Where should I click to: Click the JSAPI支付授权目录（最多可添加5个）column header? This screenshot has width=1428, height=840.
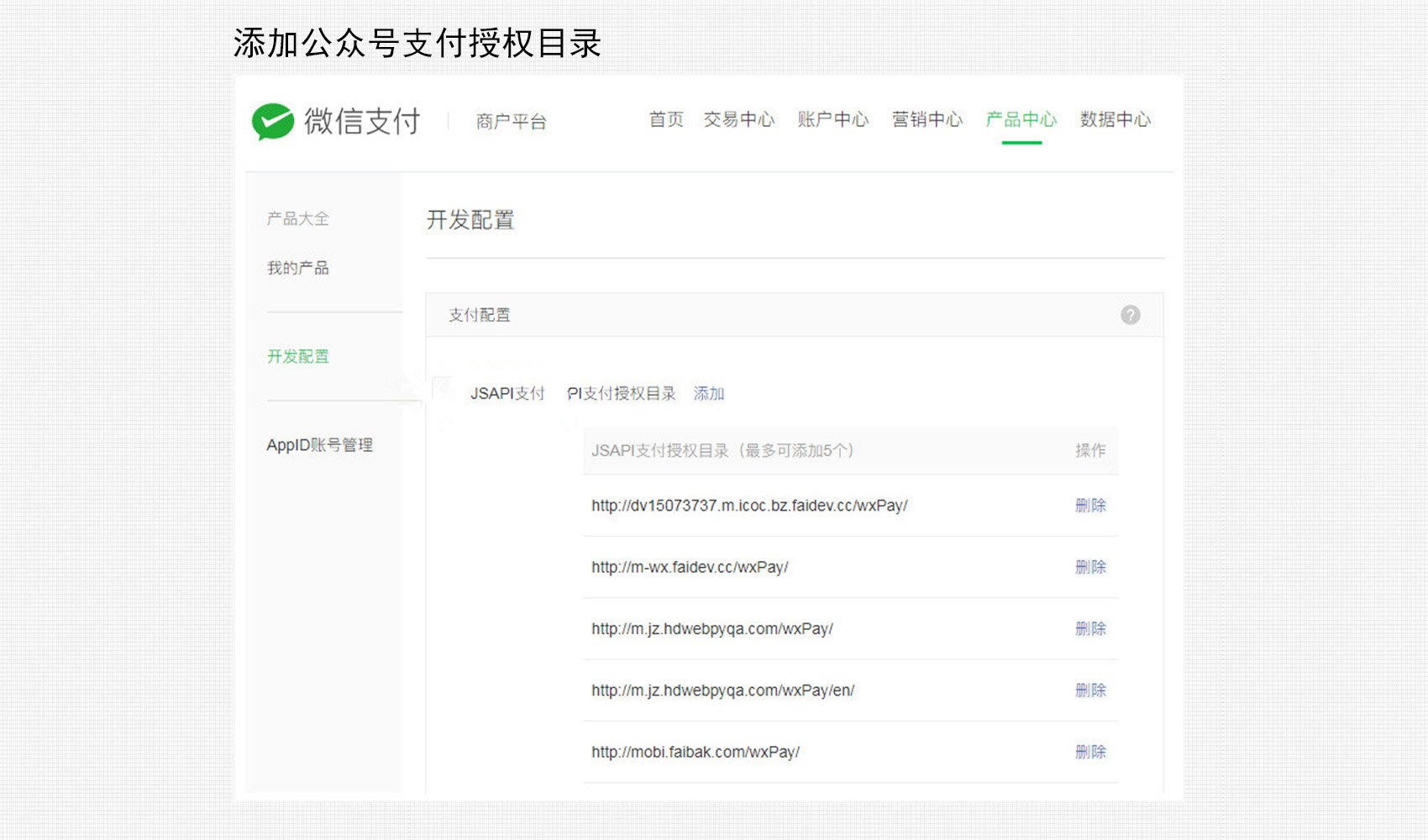(722, 451)
